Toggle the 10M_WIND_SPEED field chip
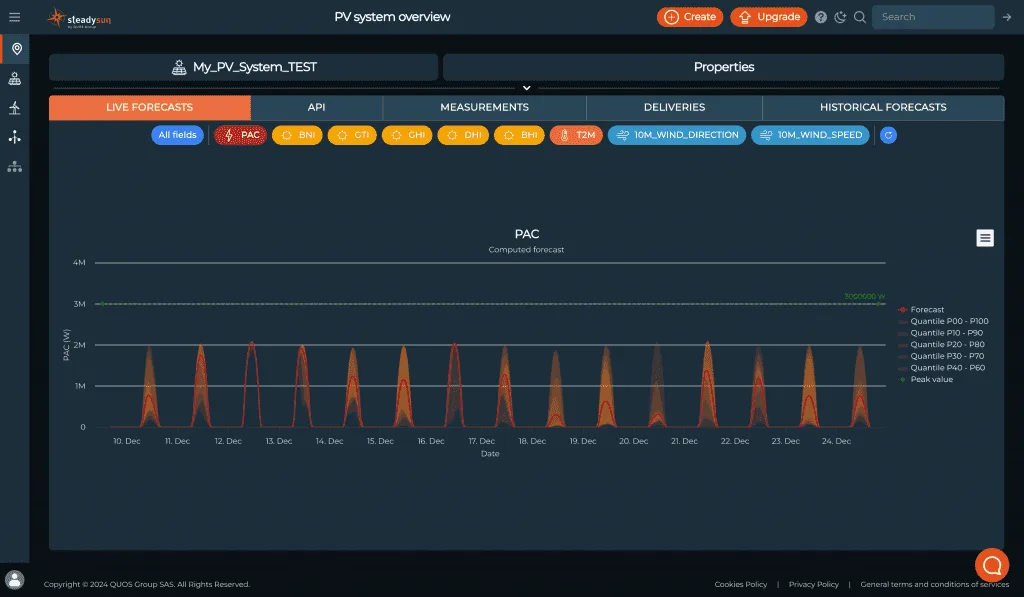 [x=810, y=135]
